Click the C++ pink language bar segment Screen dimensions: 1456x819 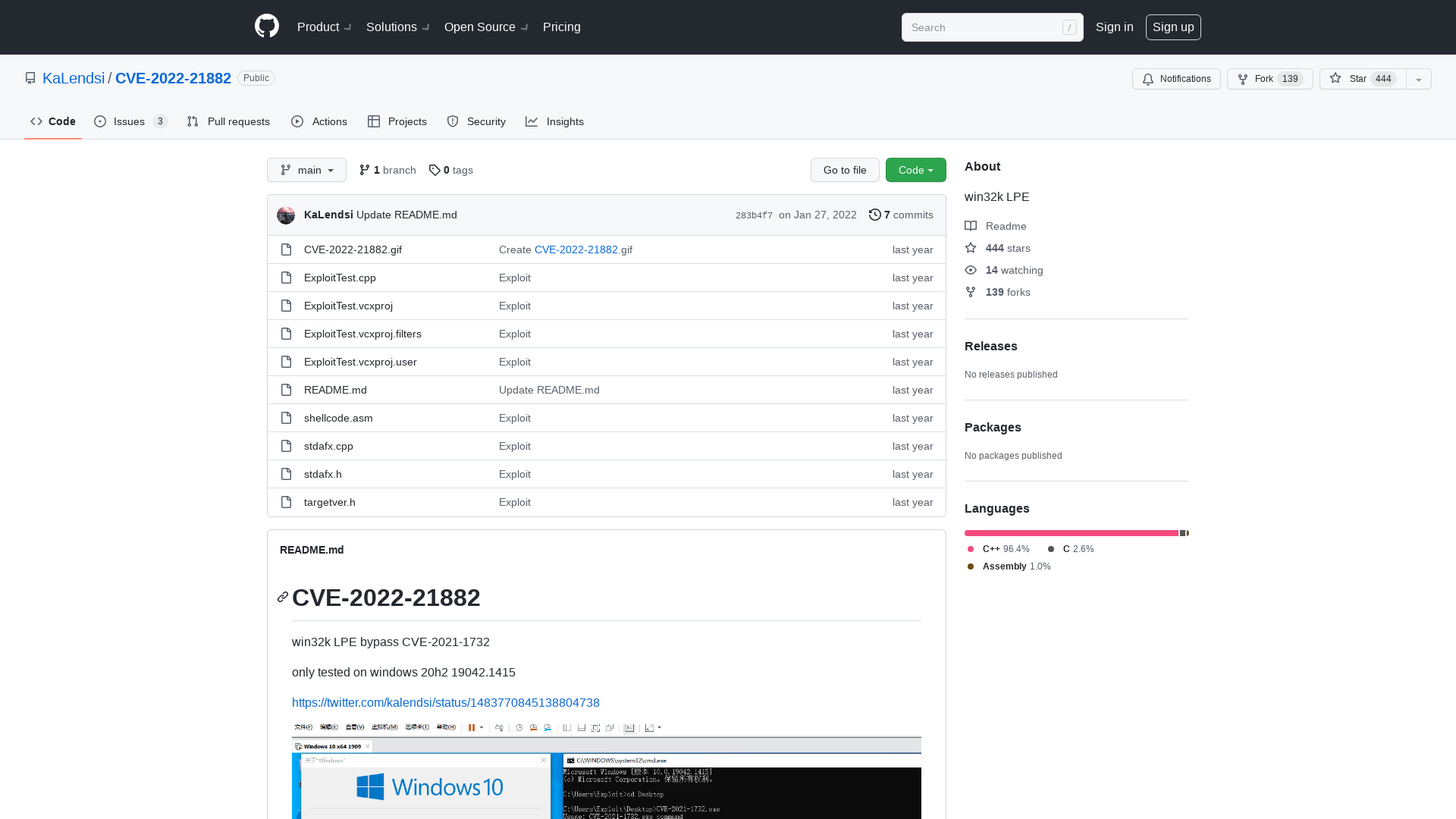point(1072,533)
